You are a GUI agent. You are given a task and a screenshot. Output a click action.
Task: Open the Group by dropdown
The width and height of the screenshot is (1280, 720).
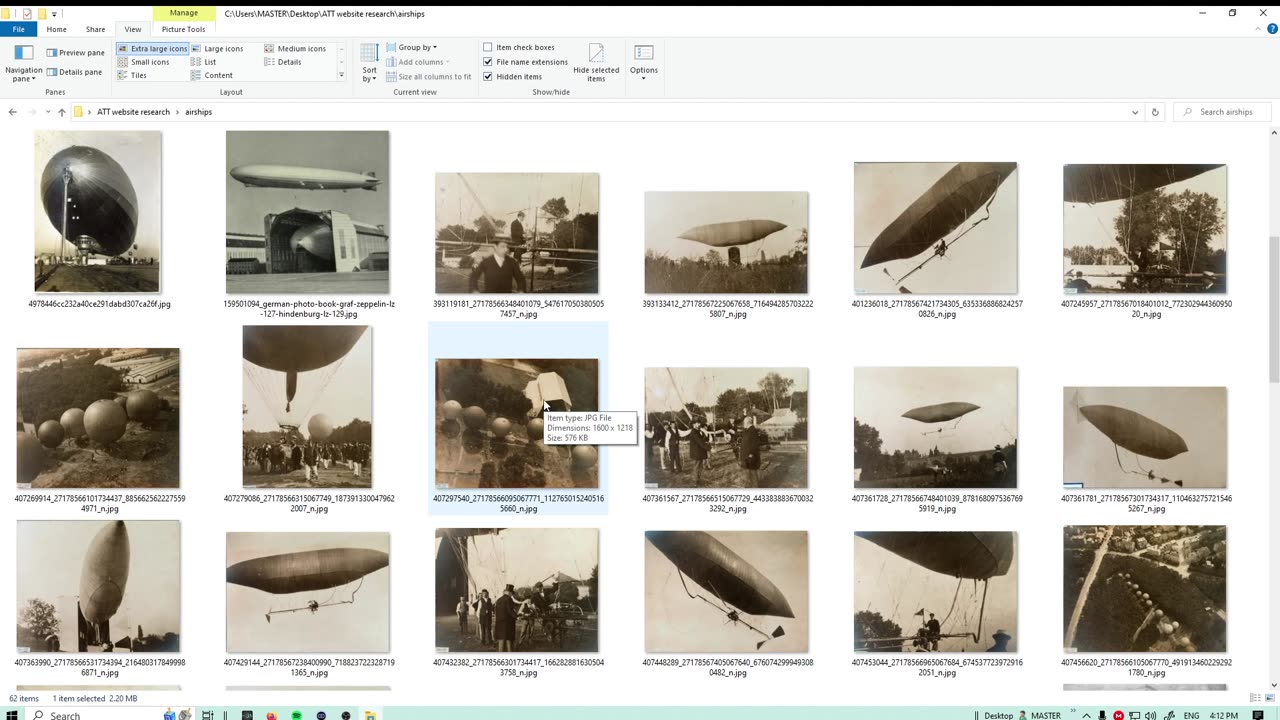point(411,47)
